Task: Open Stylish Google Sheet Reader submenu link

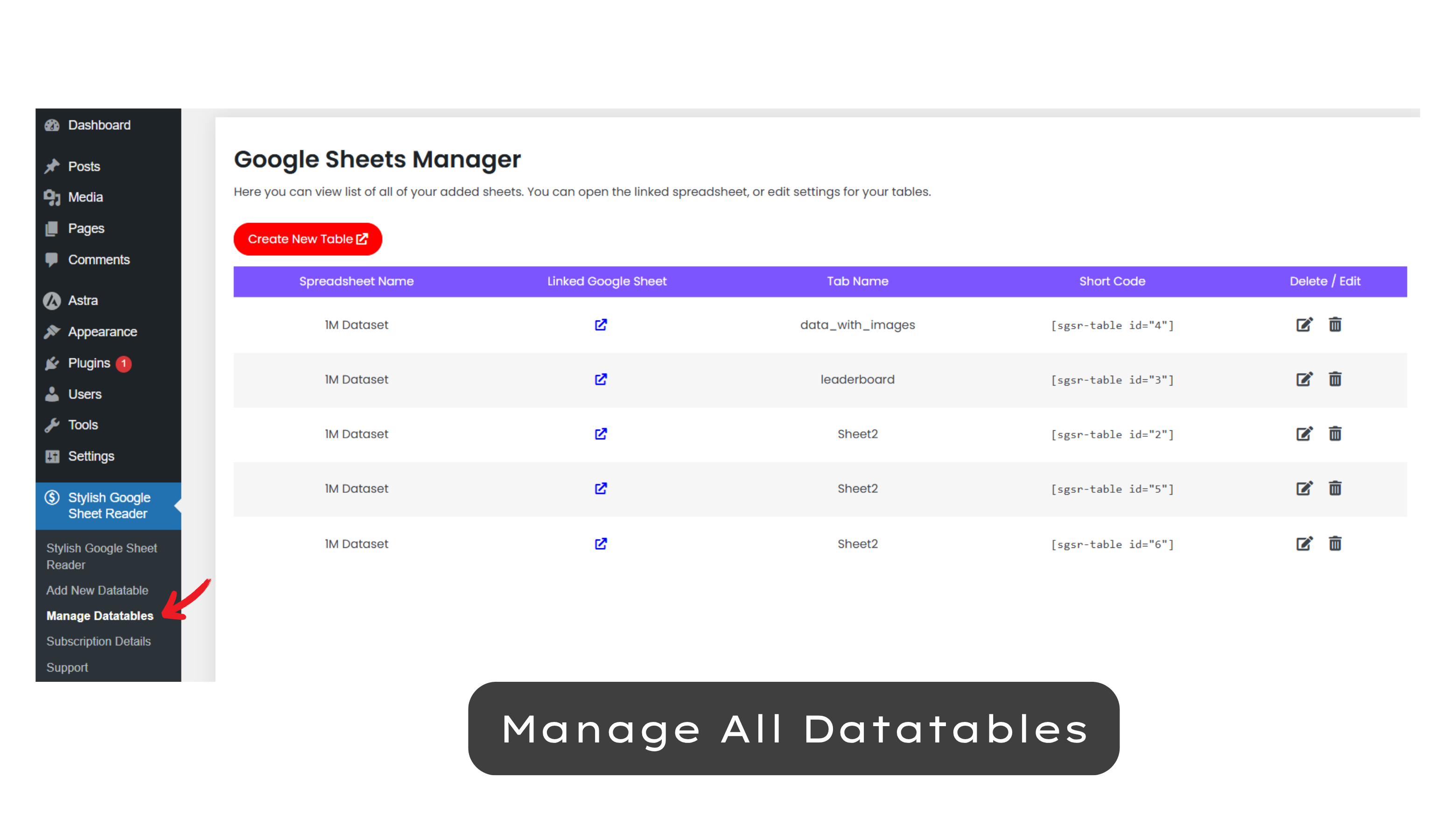Action: click(x=102, y=556)
